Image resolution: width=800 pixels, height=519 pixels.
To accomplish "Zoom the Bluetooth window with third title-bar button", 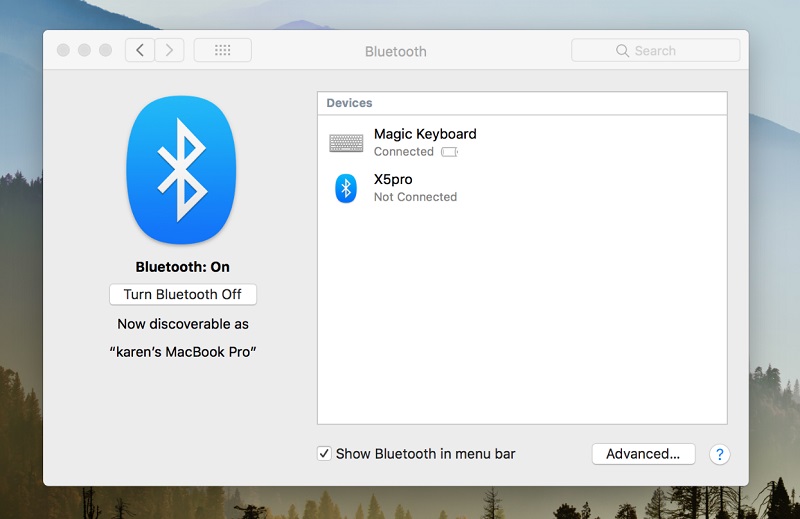I will pos(105,50).
